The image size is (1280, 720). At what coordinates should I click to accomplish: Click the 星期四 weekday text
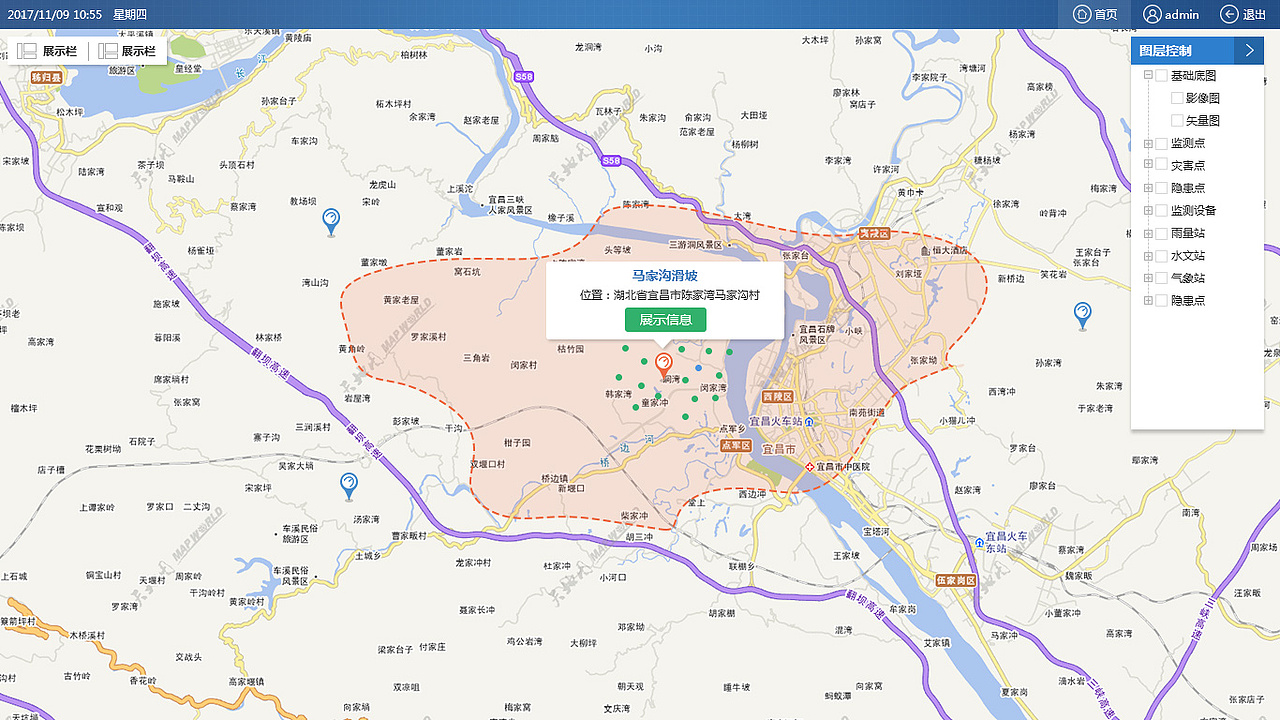(130, 14)
